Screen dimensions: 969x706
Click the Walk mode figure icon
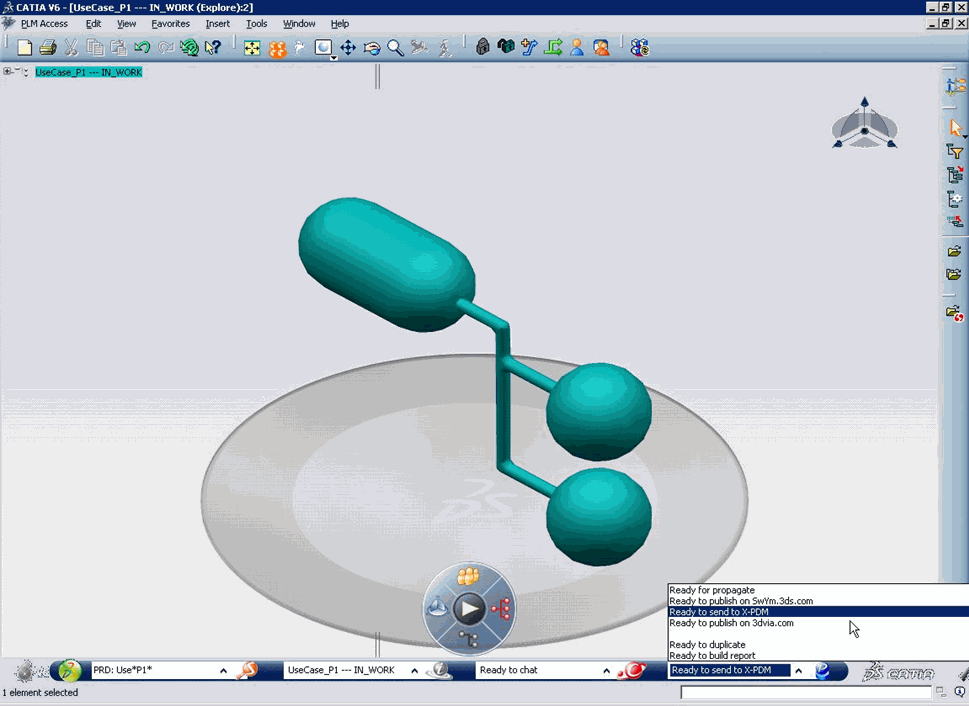444,48
